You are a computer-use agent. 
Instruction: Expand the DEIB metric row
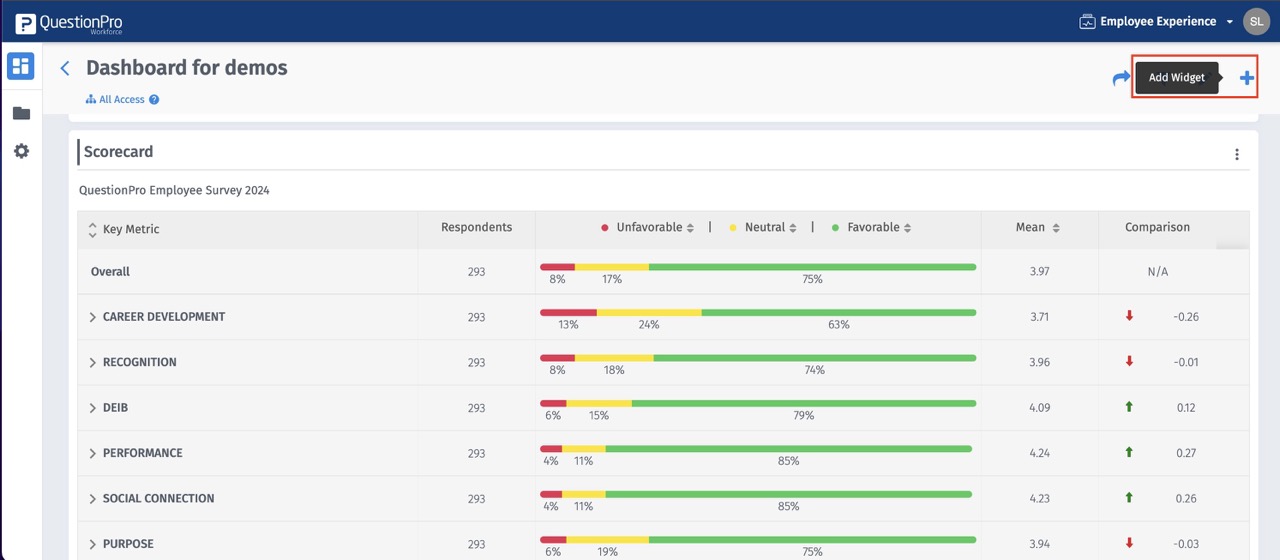coord(93,408)
